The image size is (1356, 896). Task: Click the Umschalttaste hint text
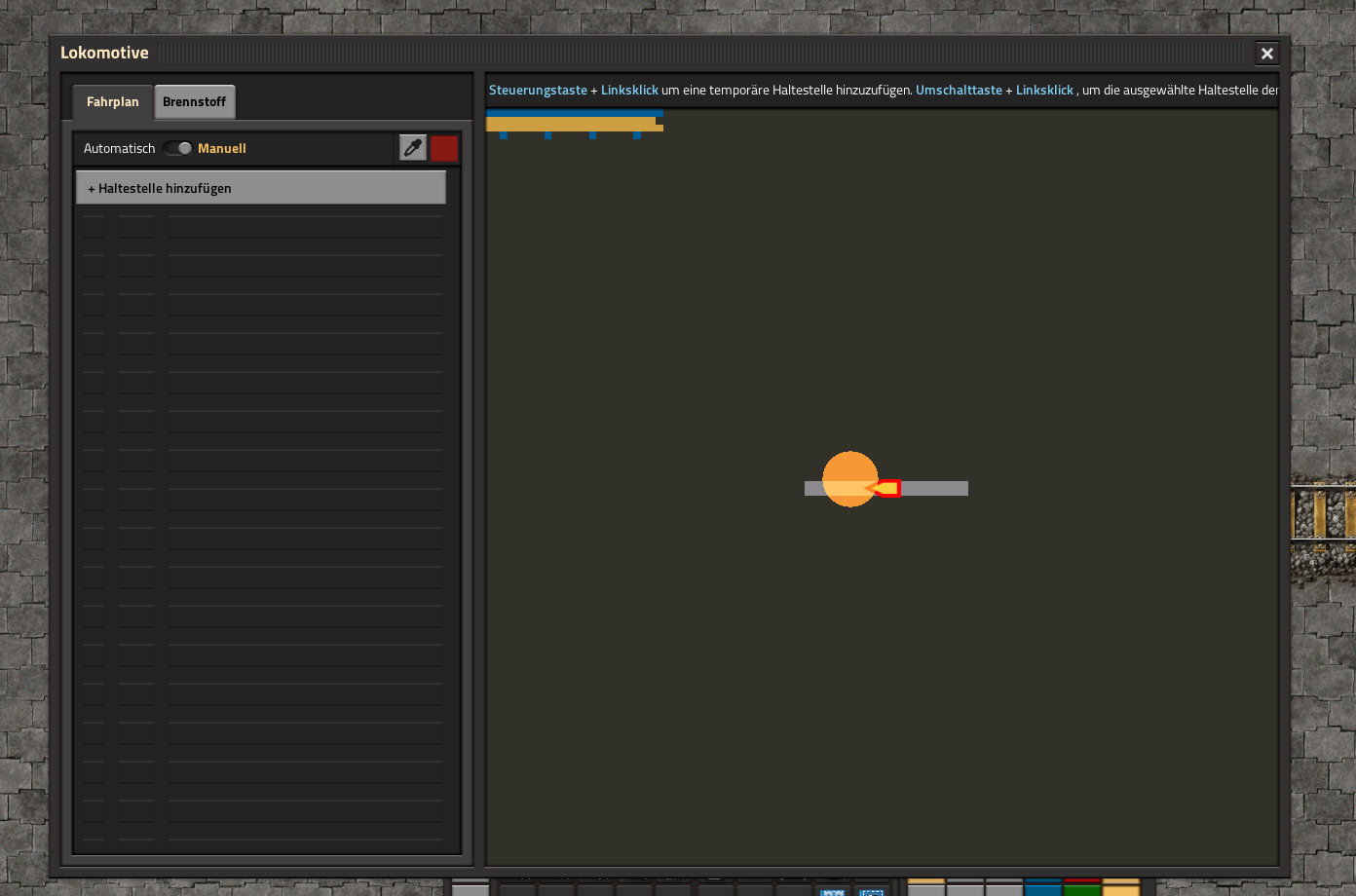(959, 90)
